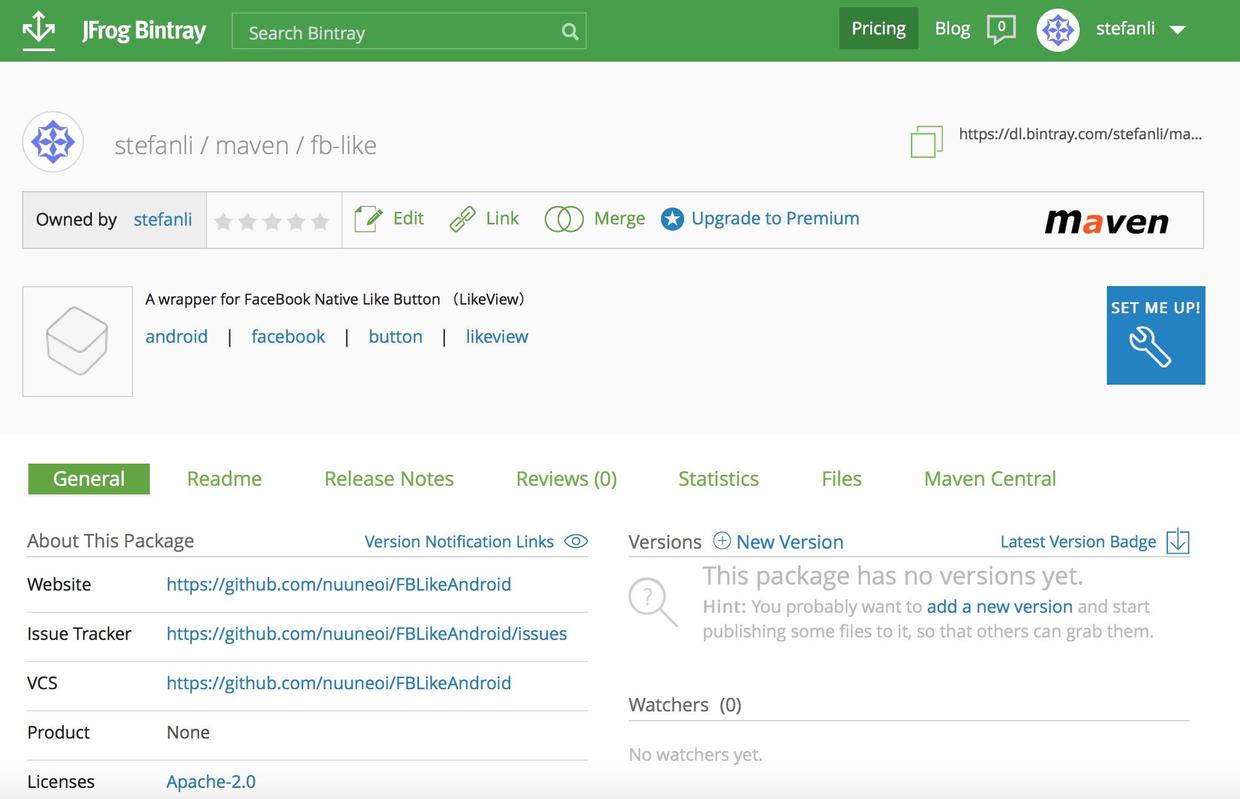The width and height of the screenshot is (1240, 799).
Task: Click the Latest Version Badge download icon
Action: [1178, 541]
